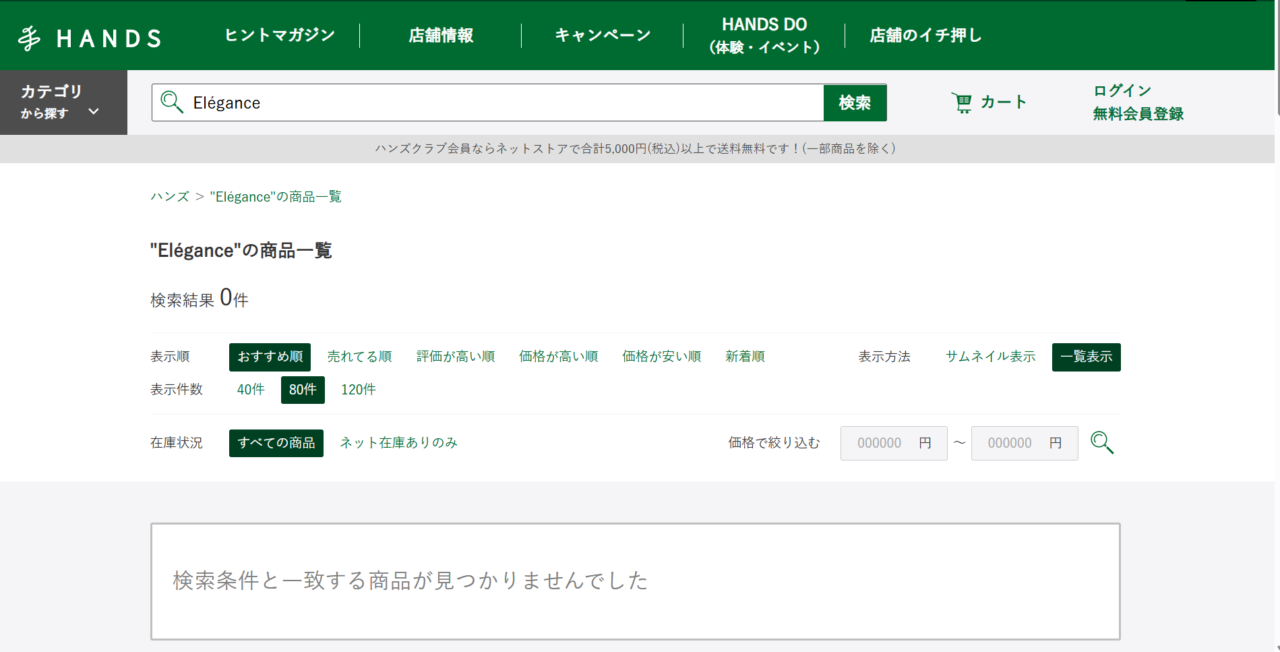The height and width of the screenshot is (652, 1280).
Task: Open 店舗情報 navigation item
Action: pyautogui.click(x=441, y=35)
